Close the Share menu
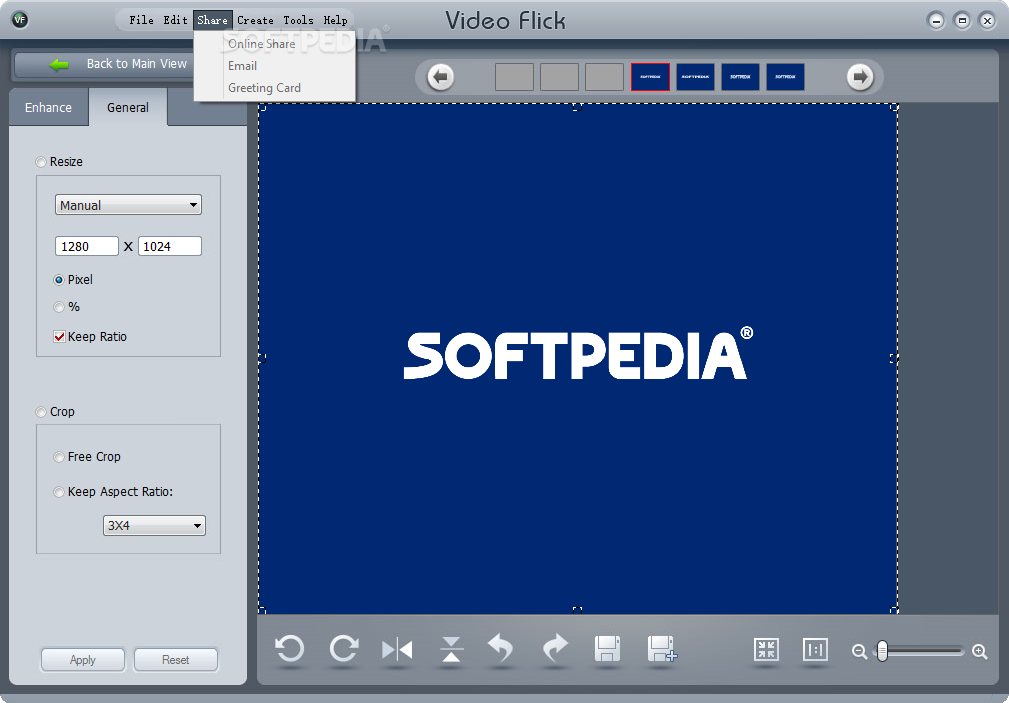Image resolution: width=1009 pixels, height=703 pixels. [212, 20]
